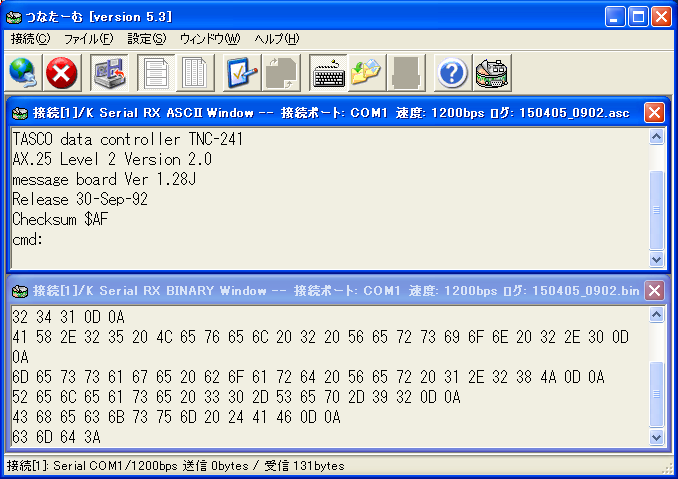Open the checkmark settings notepad icon
The image size is (678, 479).
point(242,73)
